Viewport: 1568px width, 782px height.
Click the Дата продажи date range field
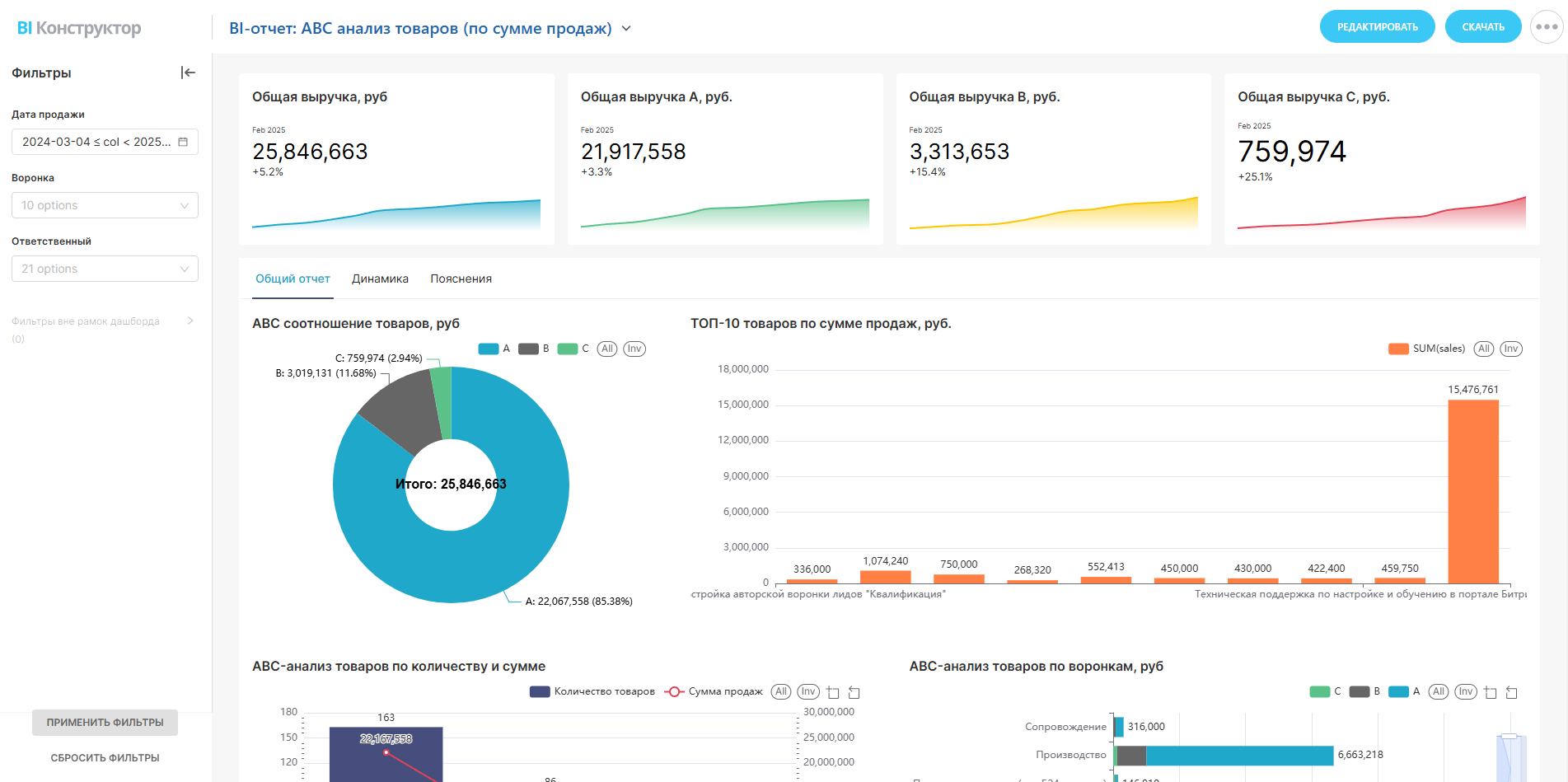pyautogui.click(x=97, y=142)
